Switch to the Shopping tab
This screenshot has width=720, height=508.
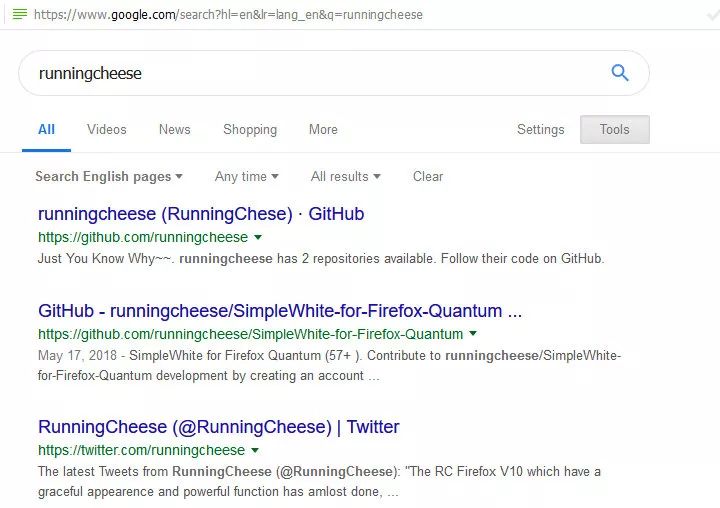250,130
